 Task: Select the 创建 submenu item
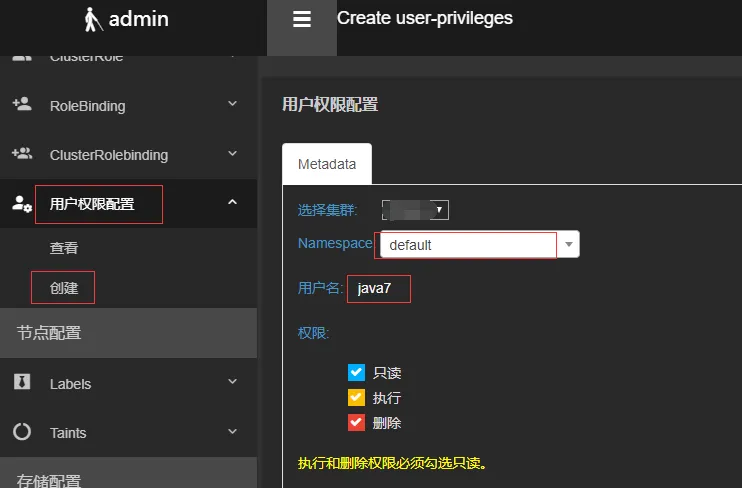pyautogui.click(x=64, y=288)
